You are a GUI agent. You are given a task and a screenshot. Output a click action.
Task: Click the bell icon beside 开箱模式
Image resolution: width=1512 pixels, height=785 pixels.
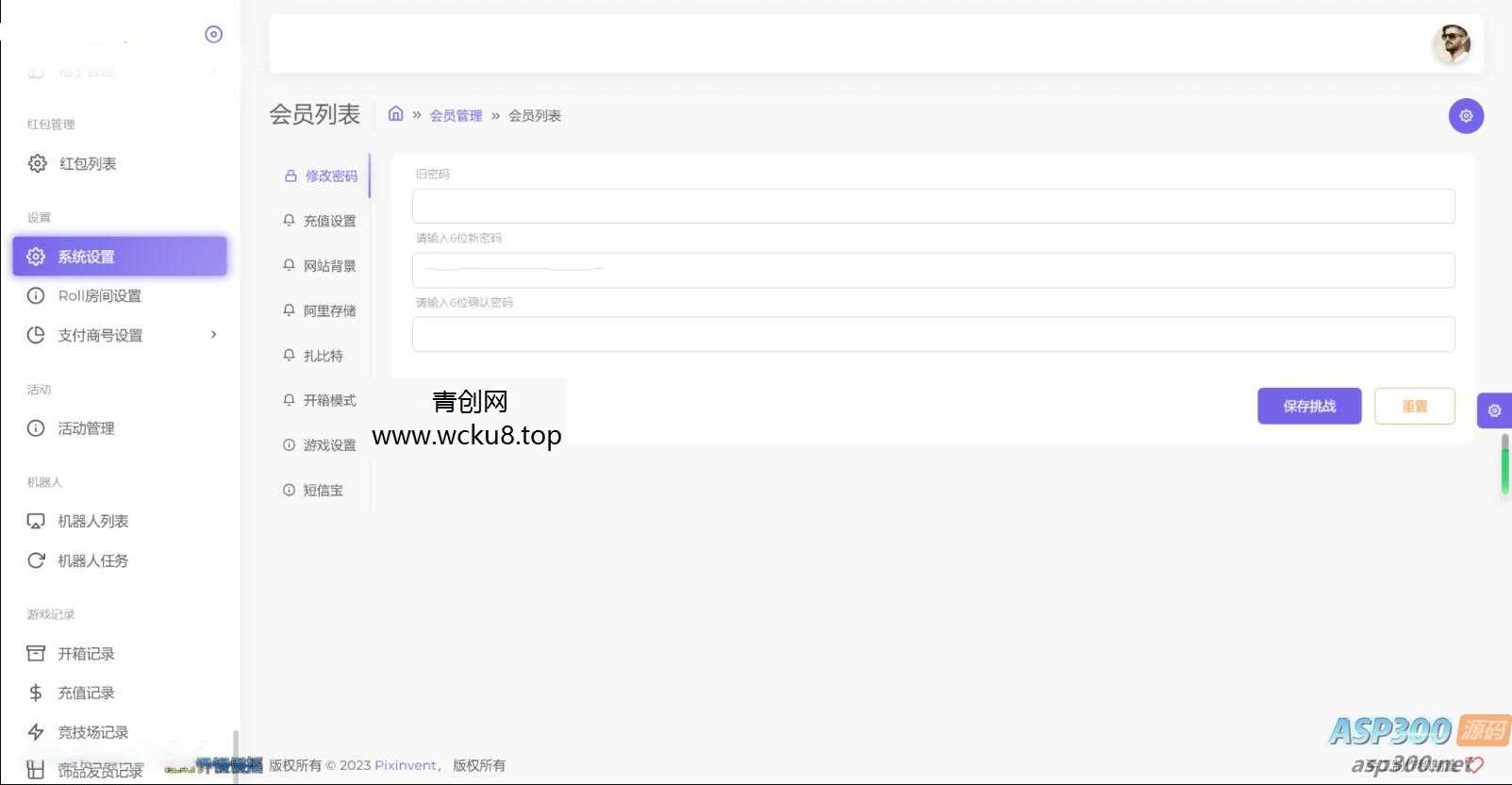point(289,399)
